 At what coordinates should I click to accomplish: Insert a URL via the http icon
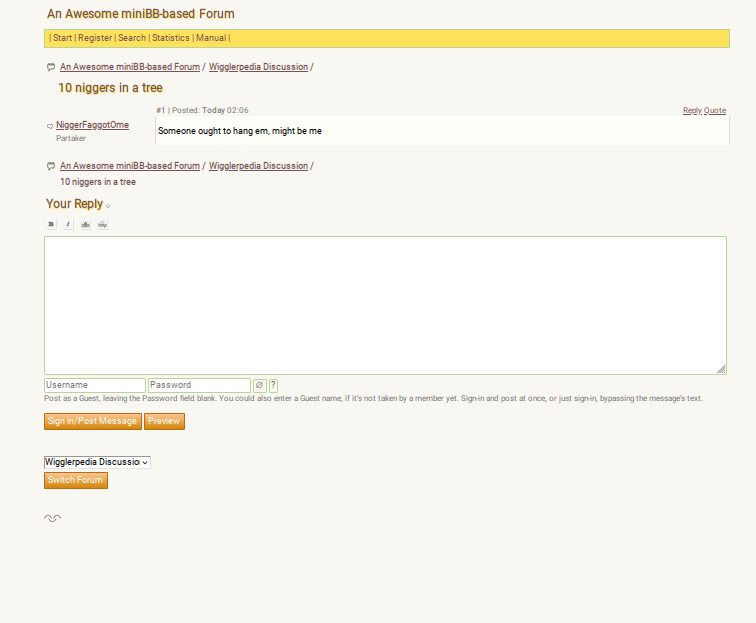point(102,224)
